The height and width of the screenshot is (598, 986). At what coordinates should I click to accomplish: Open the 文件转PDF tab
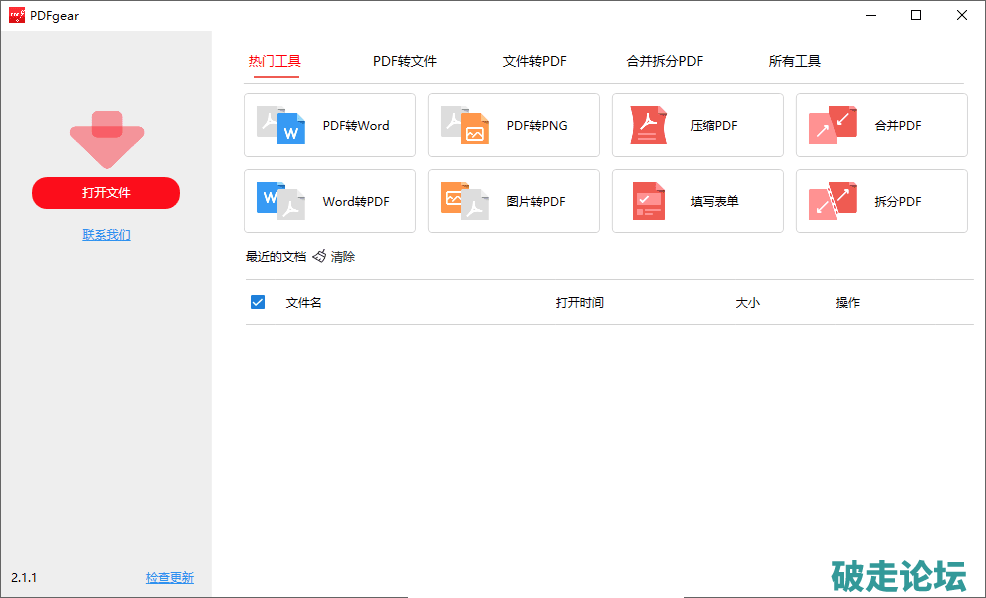tap(534, 61)
